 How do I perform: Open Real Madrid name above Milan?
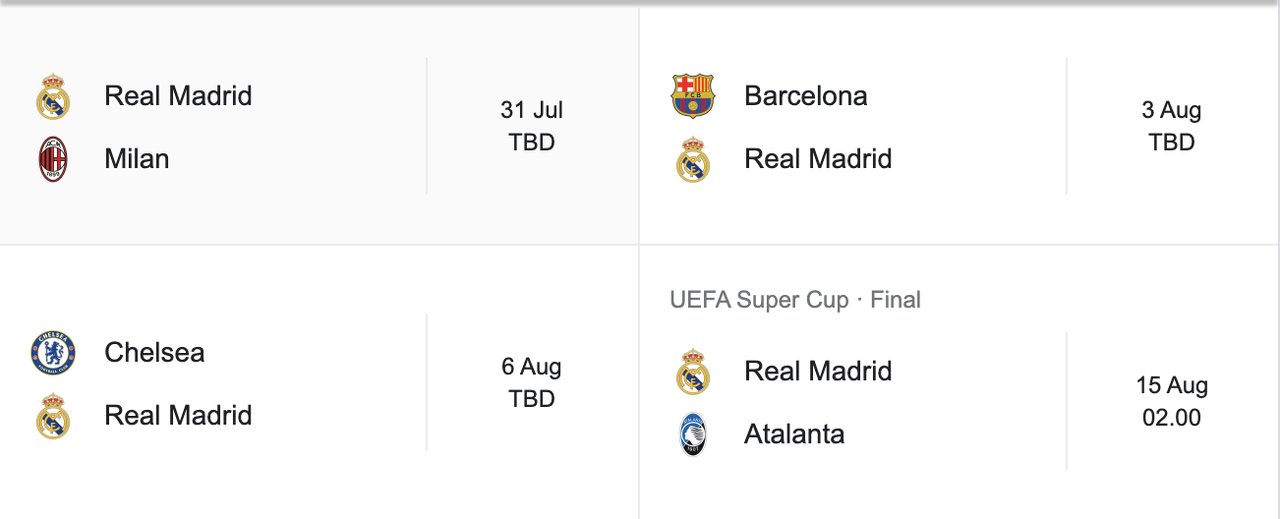click(178, 96)
